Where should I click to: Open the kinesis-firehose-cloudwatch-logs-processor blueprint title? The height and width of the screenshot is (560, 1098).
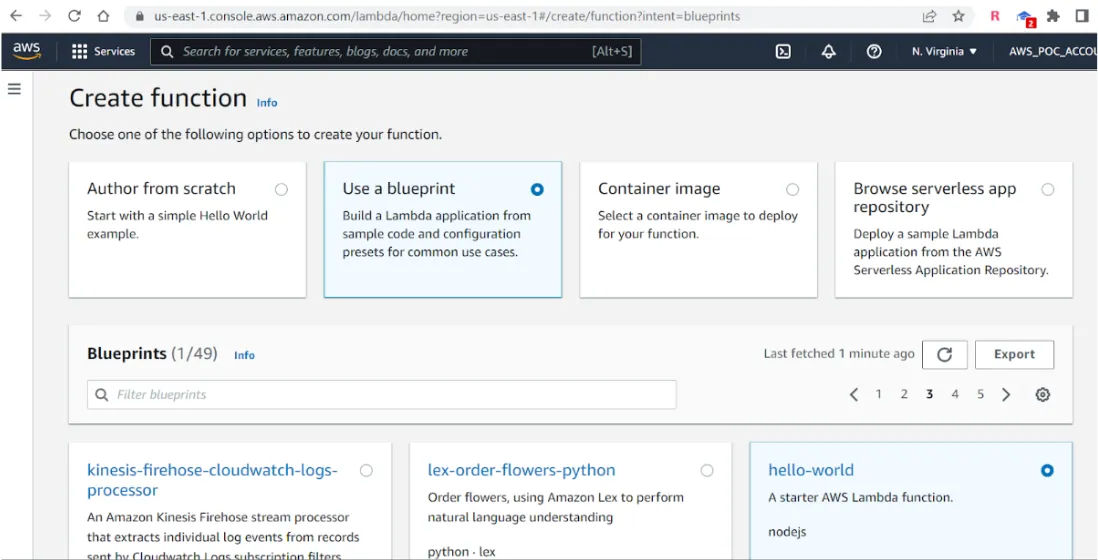click(x=212, y=480)
